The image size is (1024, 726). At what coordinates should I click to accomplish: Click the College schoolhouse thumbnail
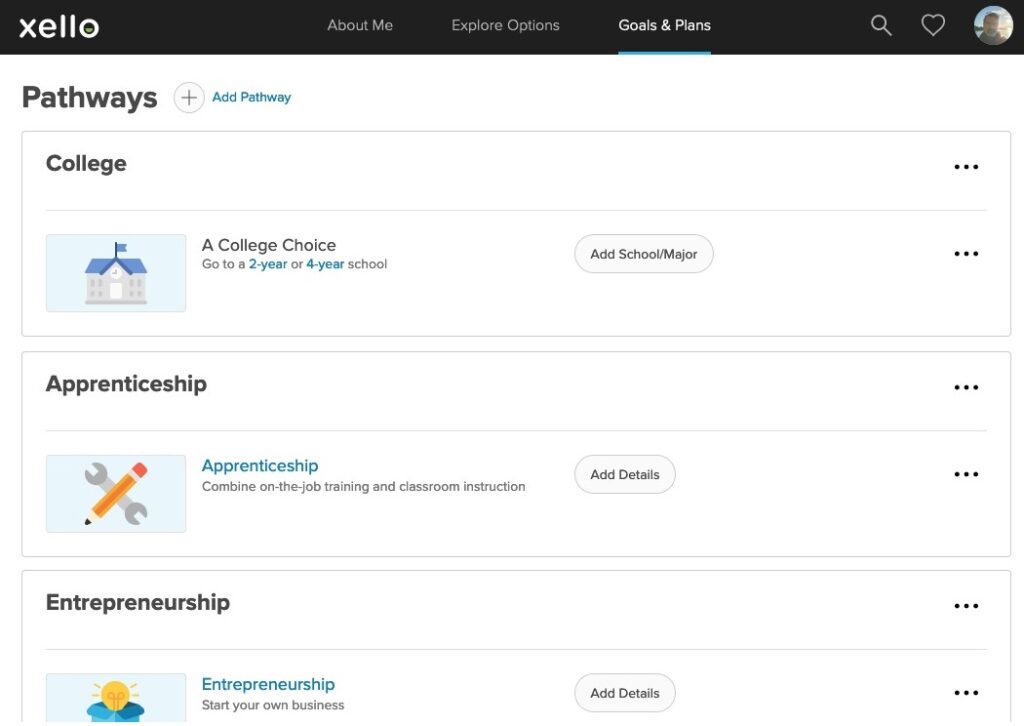click(x=116, y=273)
